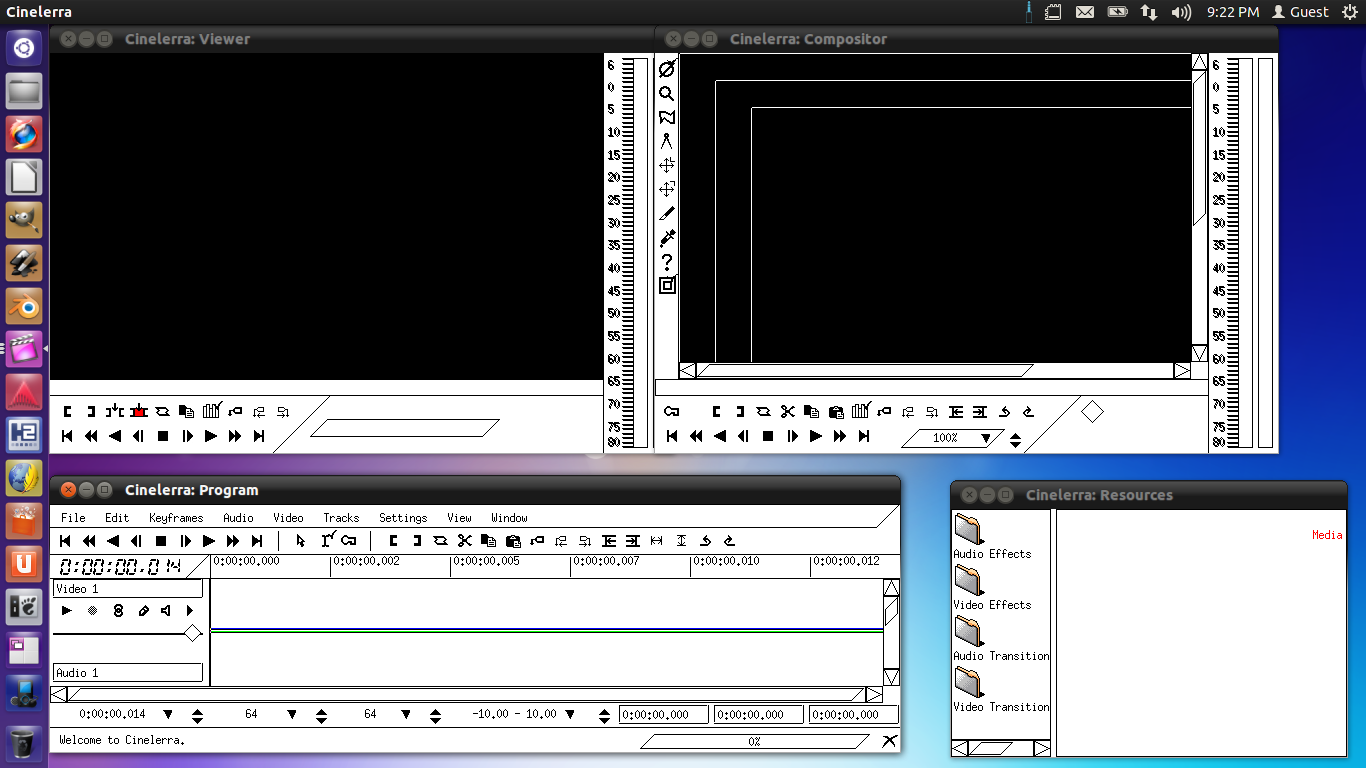This screenshot has width=1366, height=768.
Task: Select the ruler tool in Compositor toolbar
Action: (x=667, y=141)
